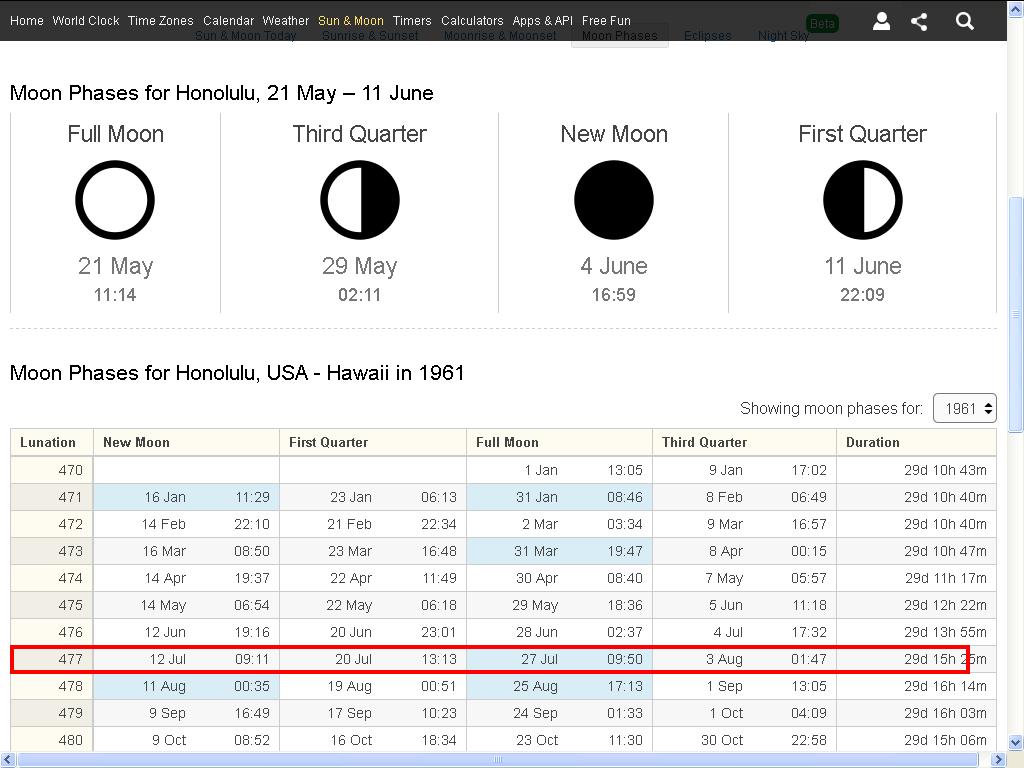Open the share icon in header

(x=919, y=21)
